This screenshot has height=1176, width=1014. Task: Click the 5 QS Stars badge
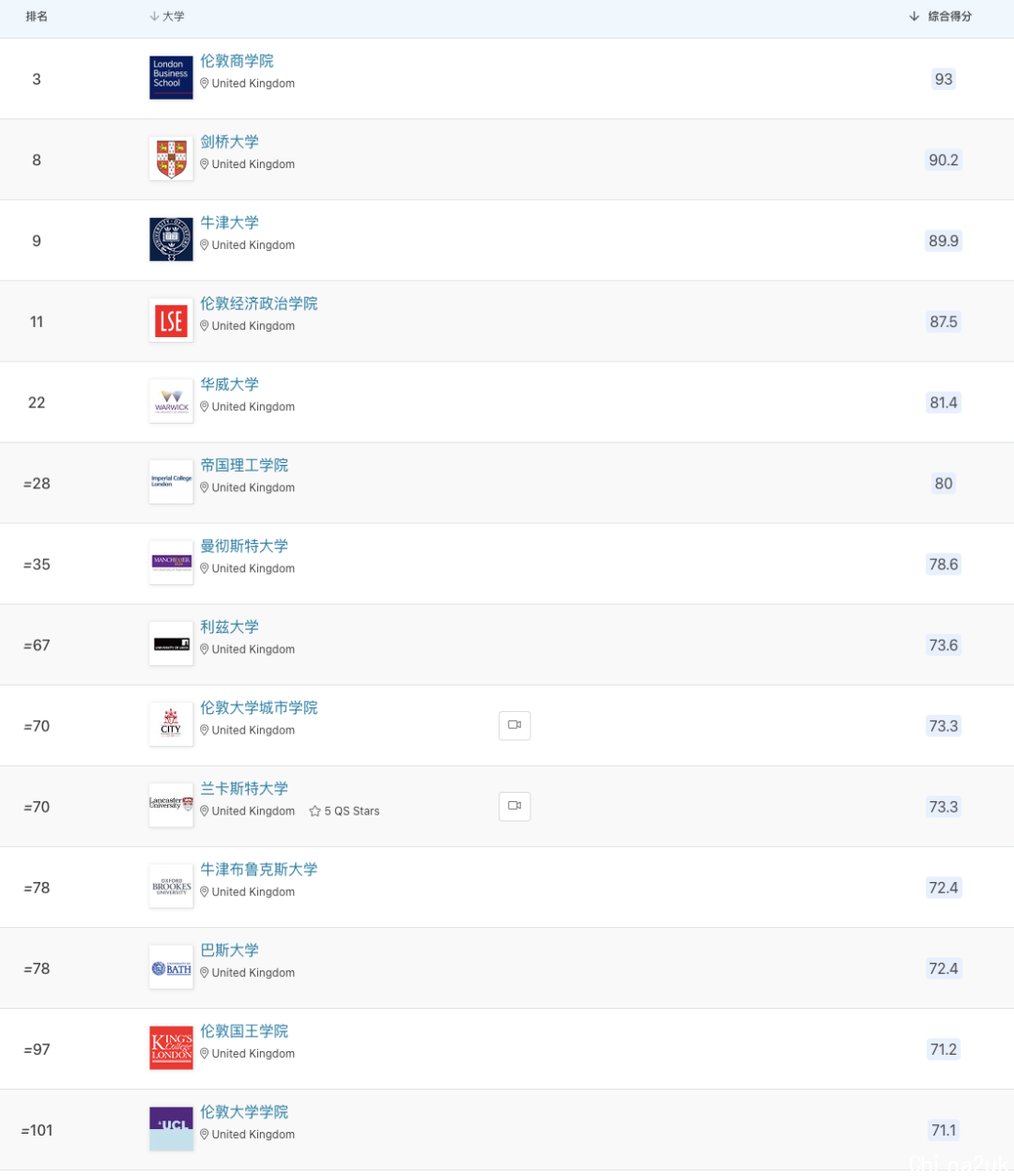tap(345, 812)
